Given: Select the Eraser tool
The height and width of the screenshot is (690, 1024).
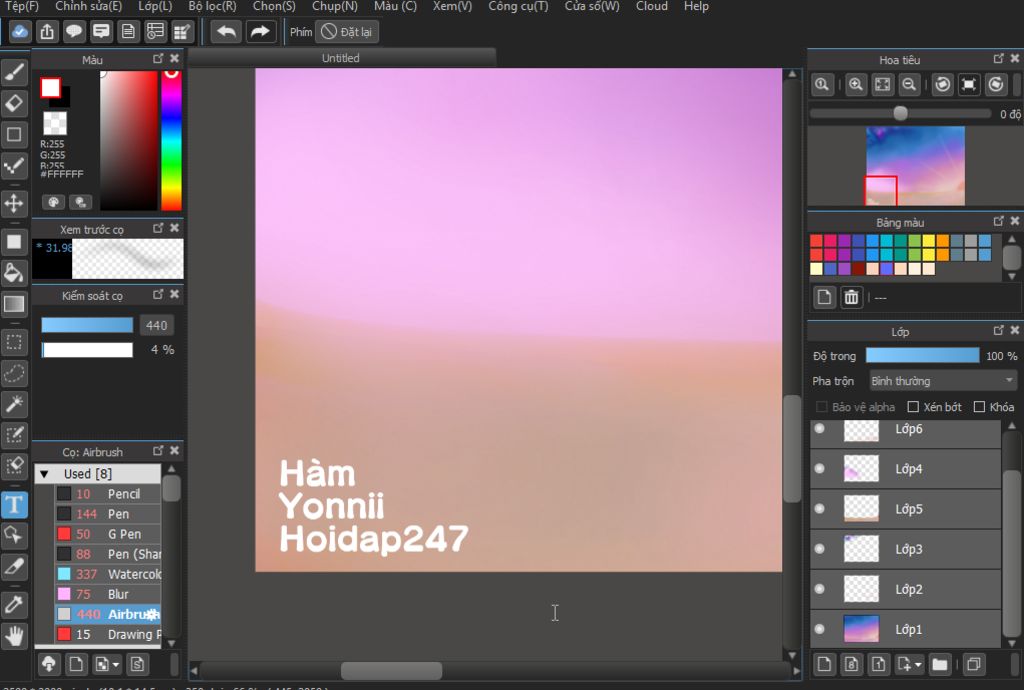Looking at the screenshot, I should point(14,103).
